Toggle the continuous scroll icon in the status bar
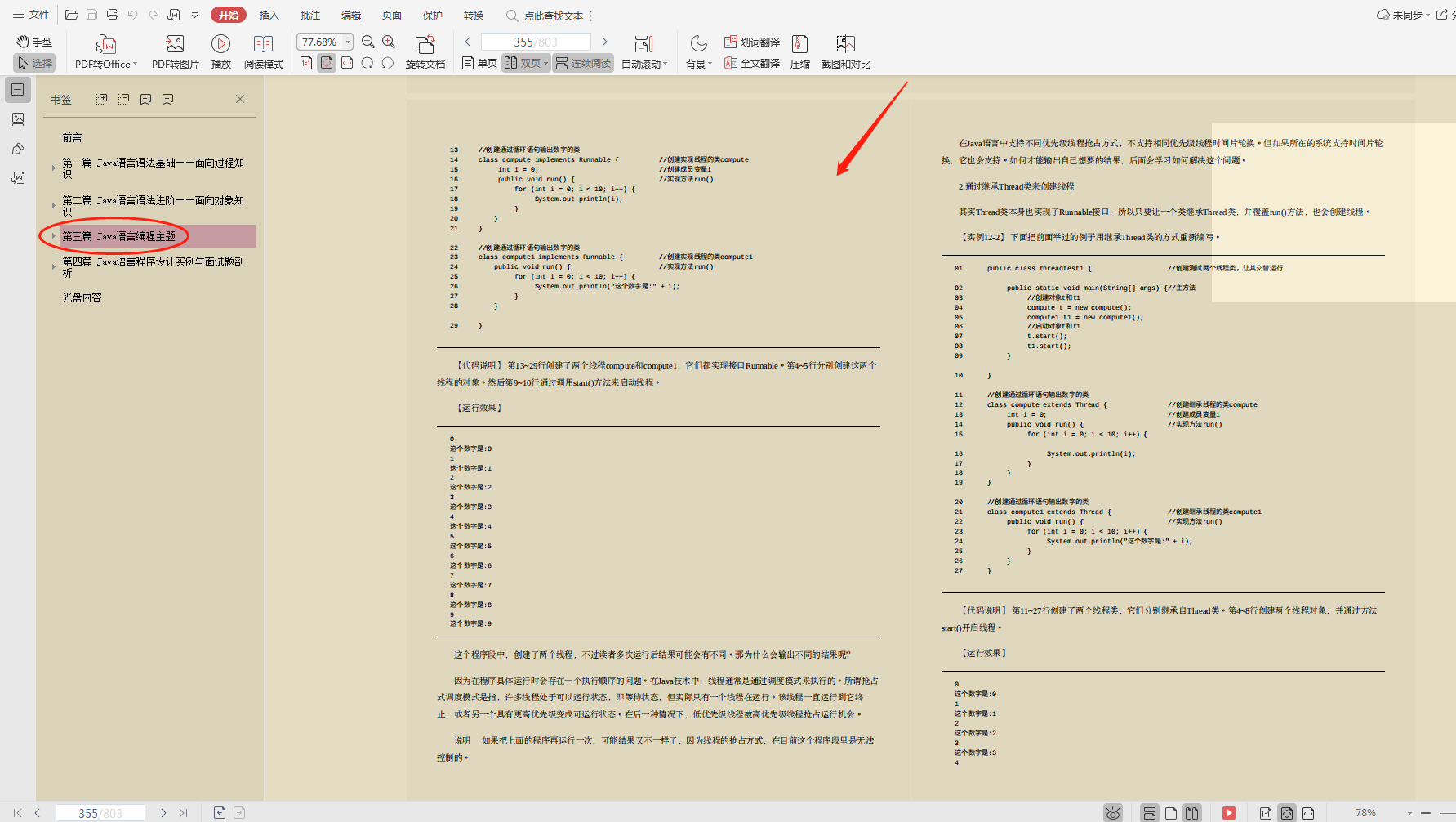 point(1149,813)
